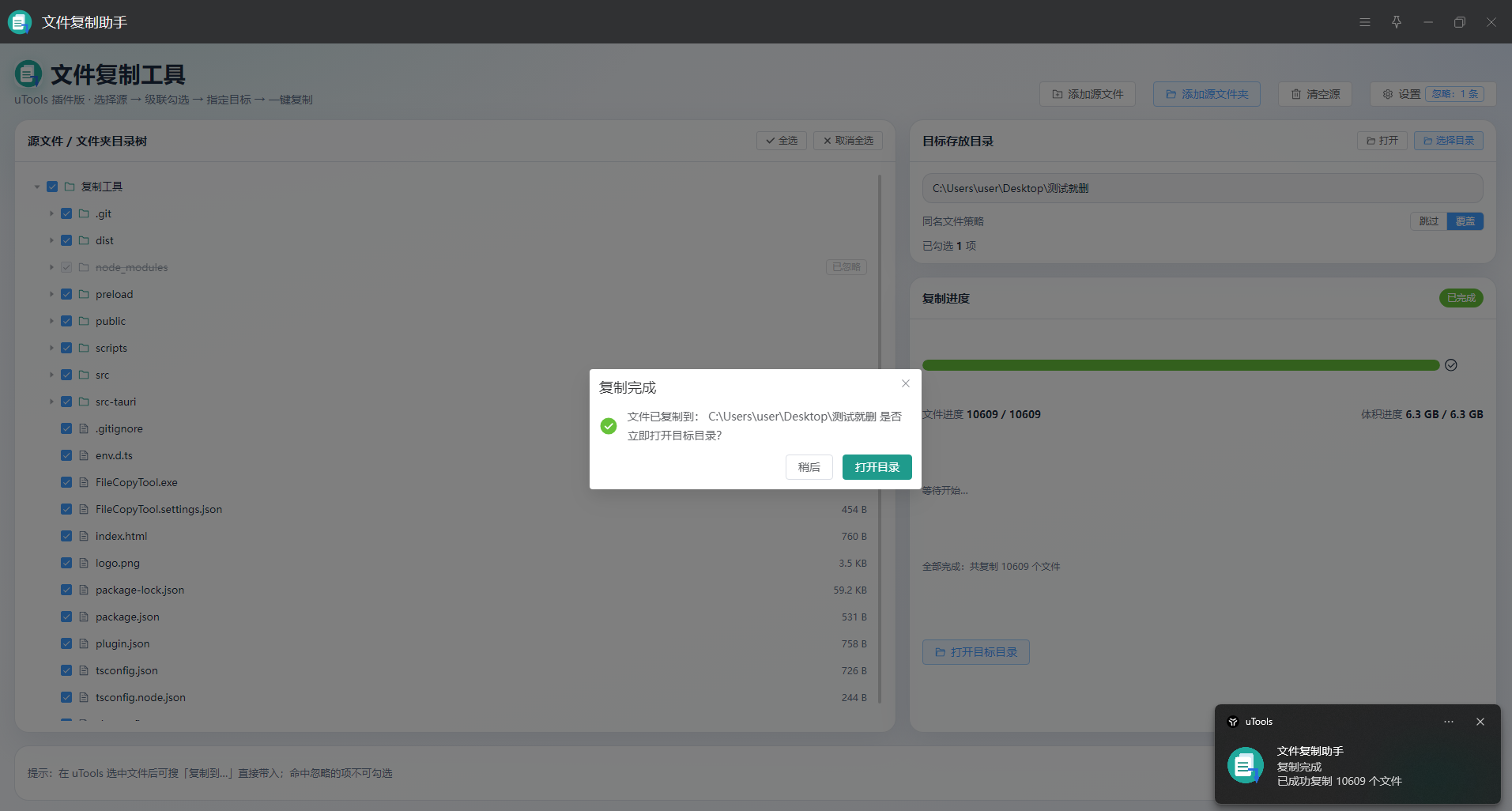Select the 跳过 same-name file strategy
Image resolution: width=1512 pixels, height=811 pixels.
tap(1429, 221)
